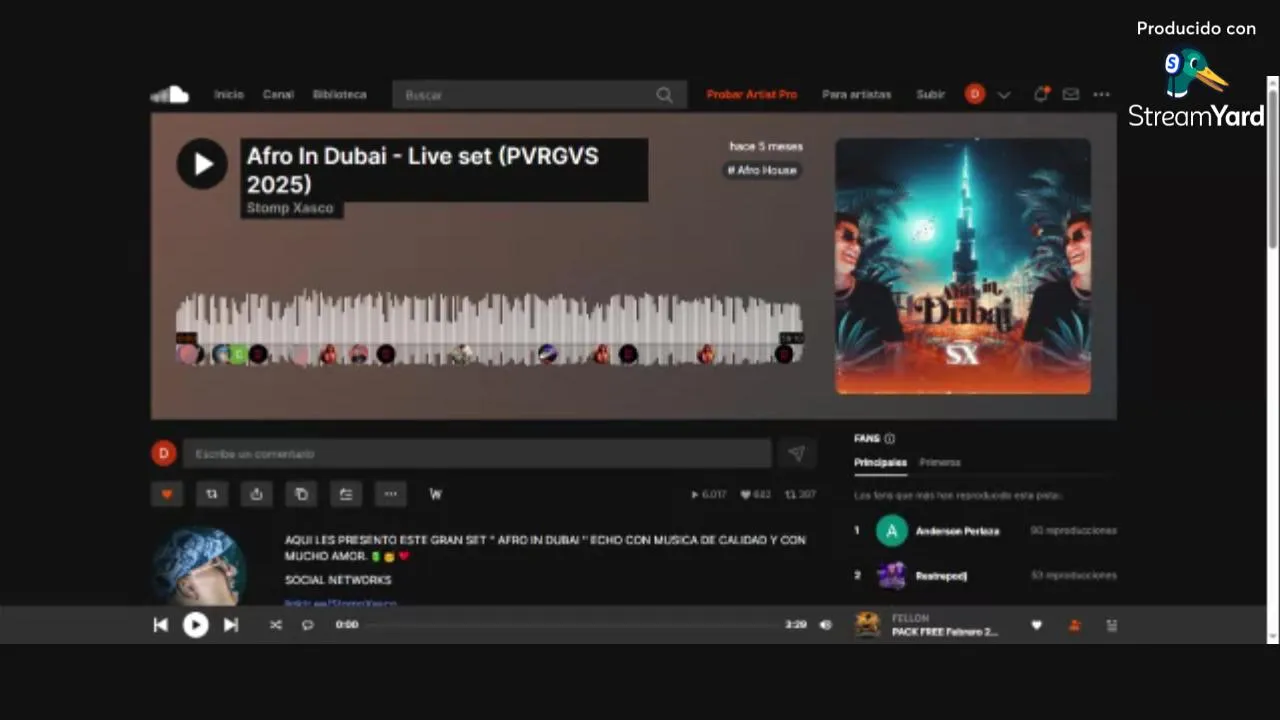1280x720 pixels.
Task: Open the volume control icon
Action: [826, 625]
